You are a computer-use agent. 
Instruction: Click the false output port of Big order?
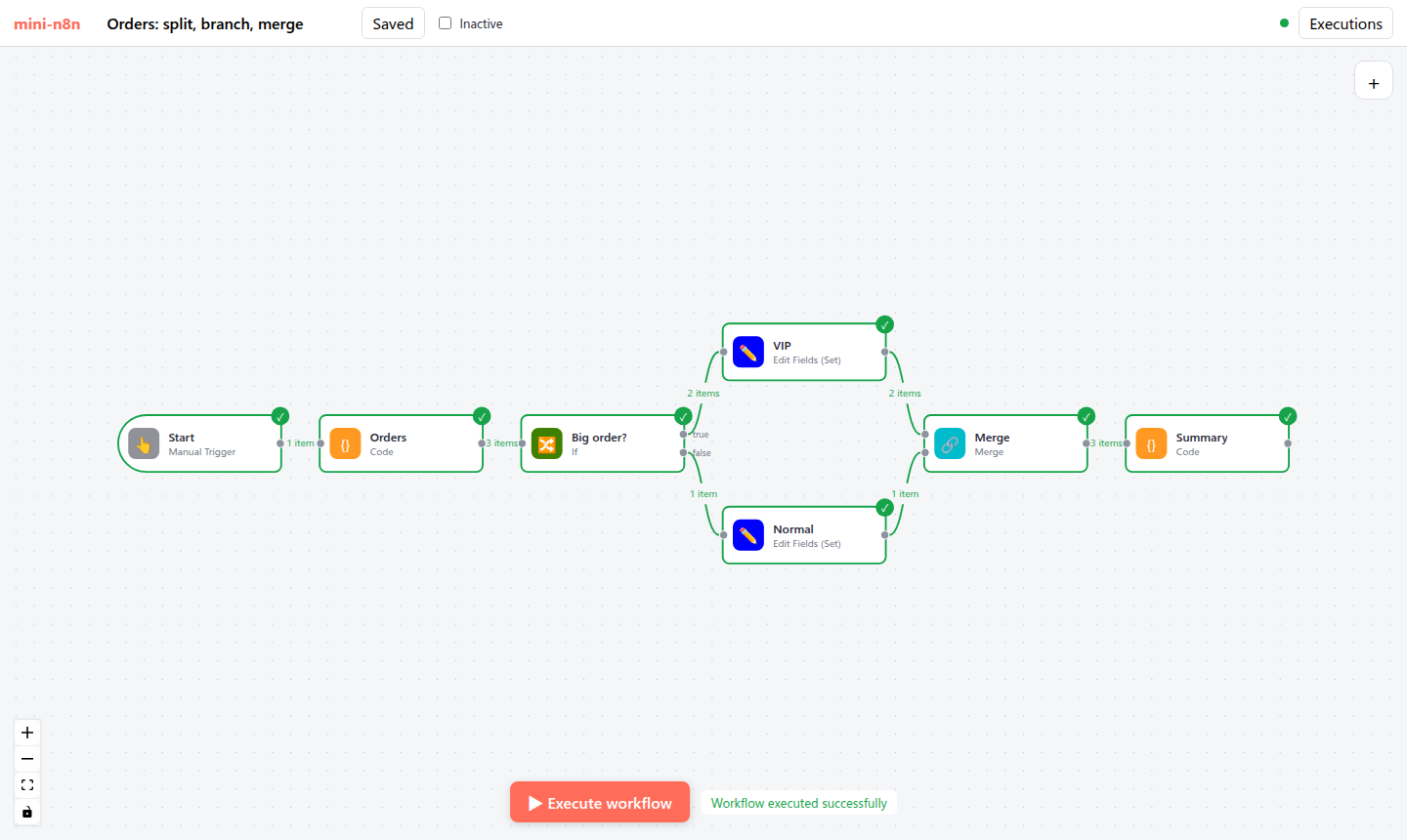pos(683,452)
